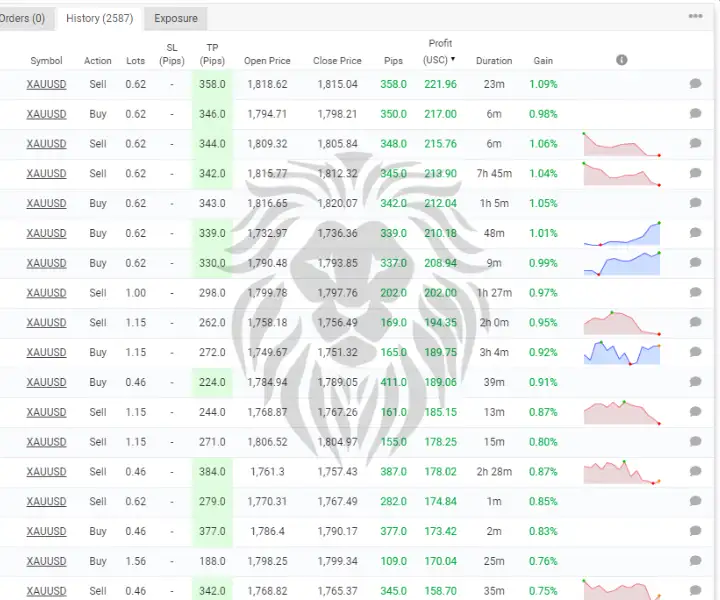Viewport: 720px width, 600px height.
Task: Click the Pips column header
Action: click(393, 61)
